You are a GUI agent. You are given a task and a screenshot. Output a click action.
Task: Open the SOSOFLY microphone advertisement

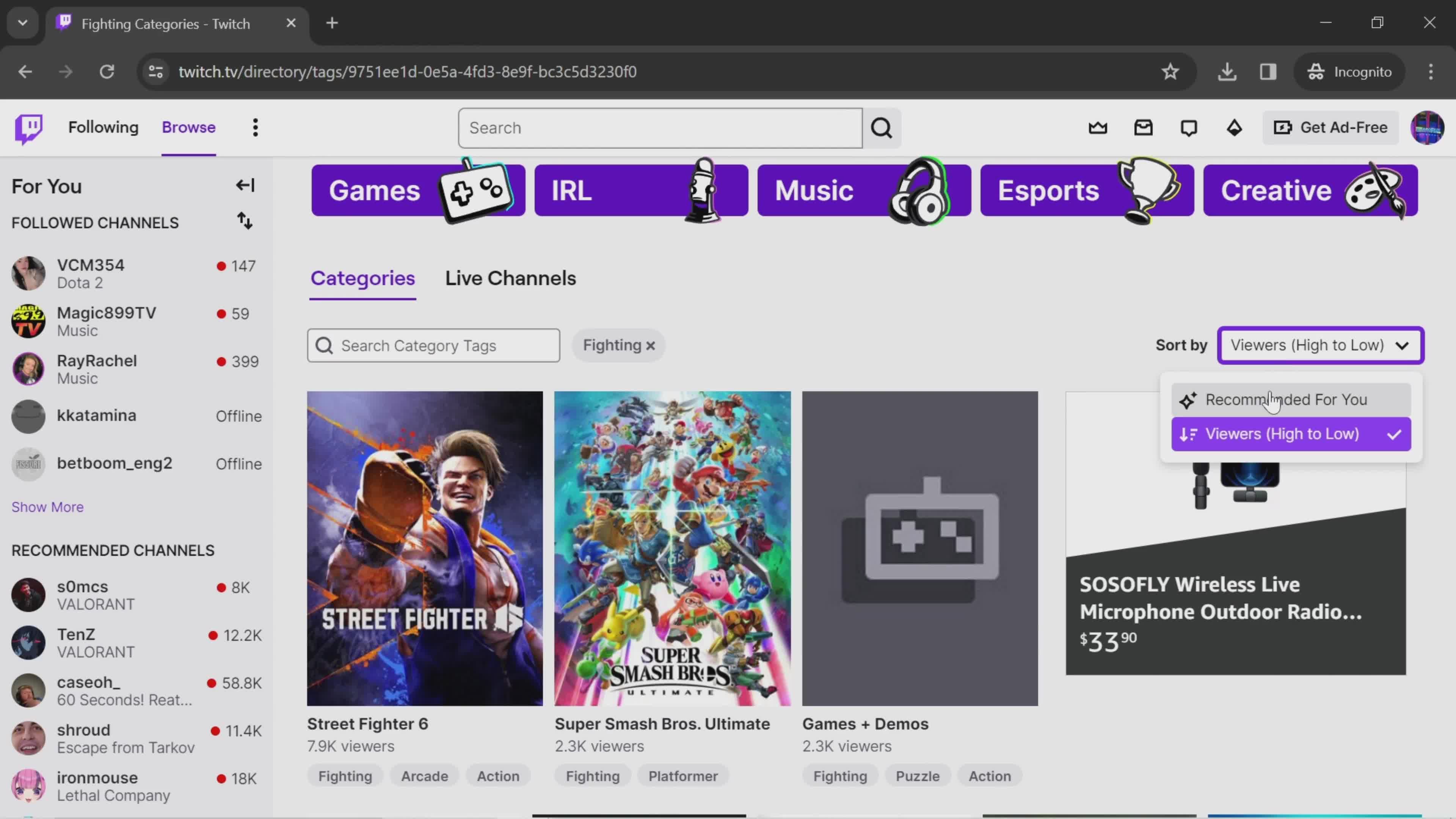[x=1236, y=568]
